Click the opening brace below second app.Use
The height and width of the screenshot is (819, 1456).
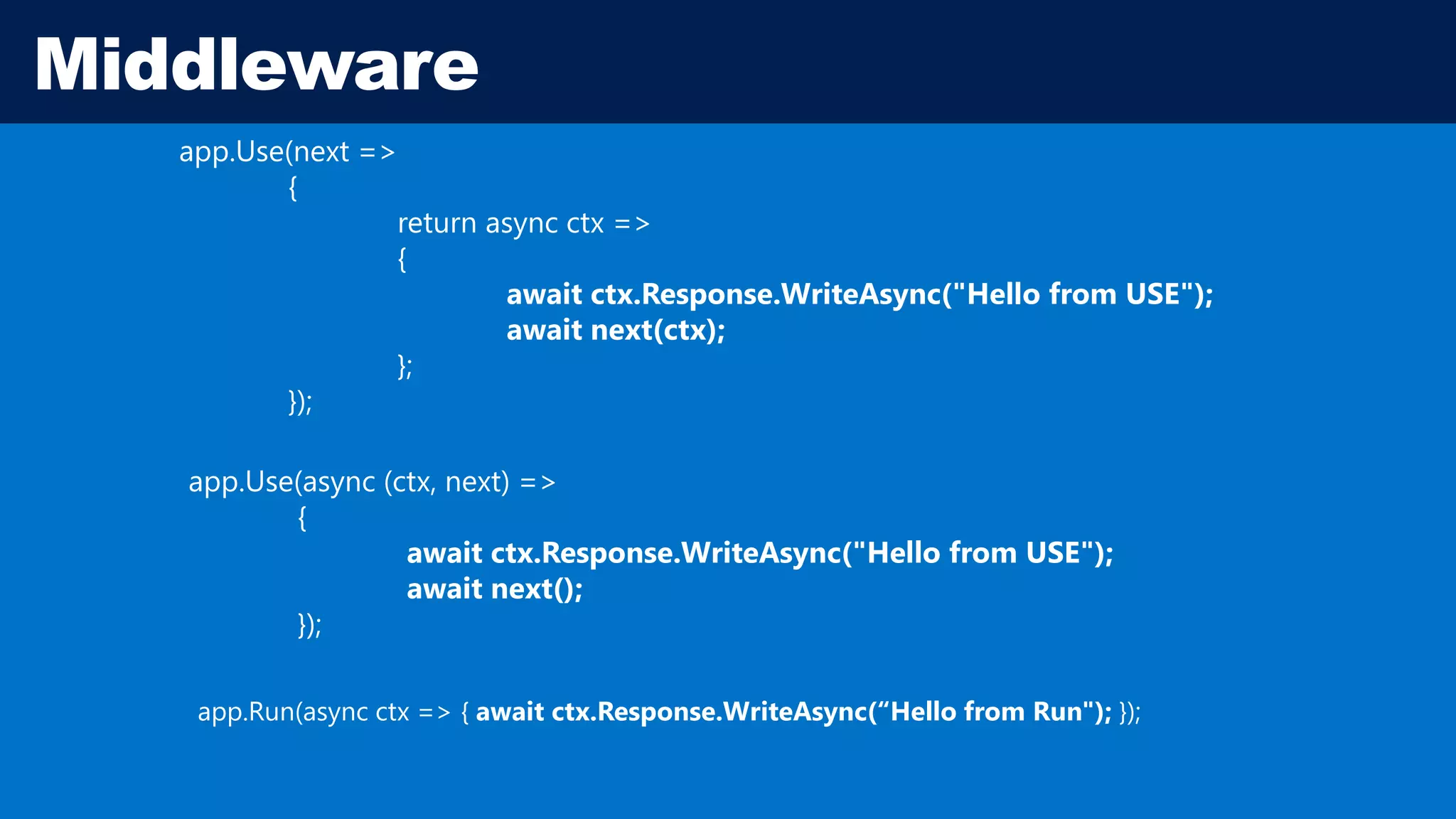[302, 518]
